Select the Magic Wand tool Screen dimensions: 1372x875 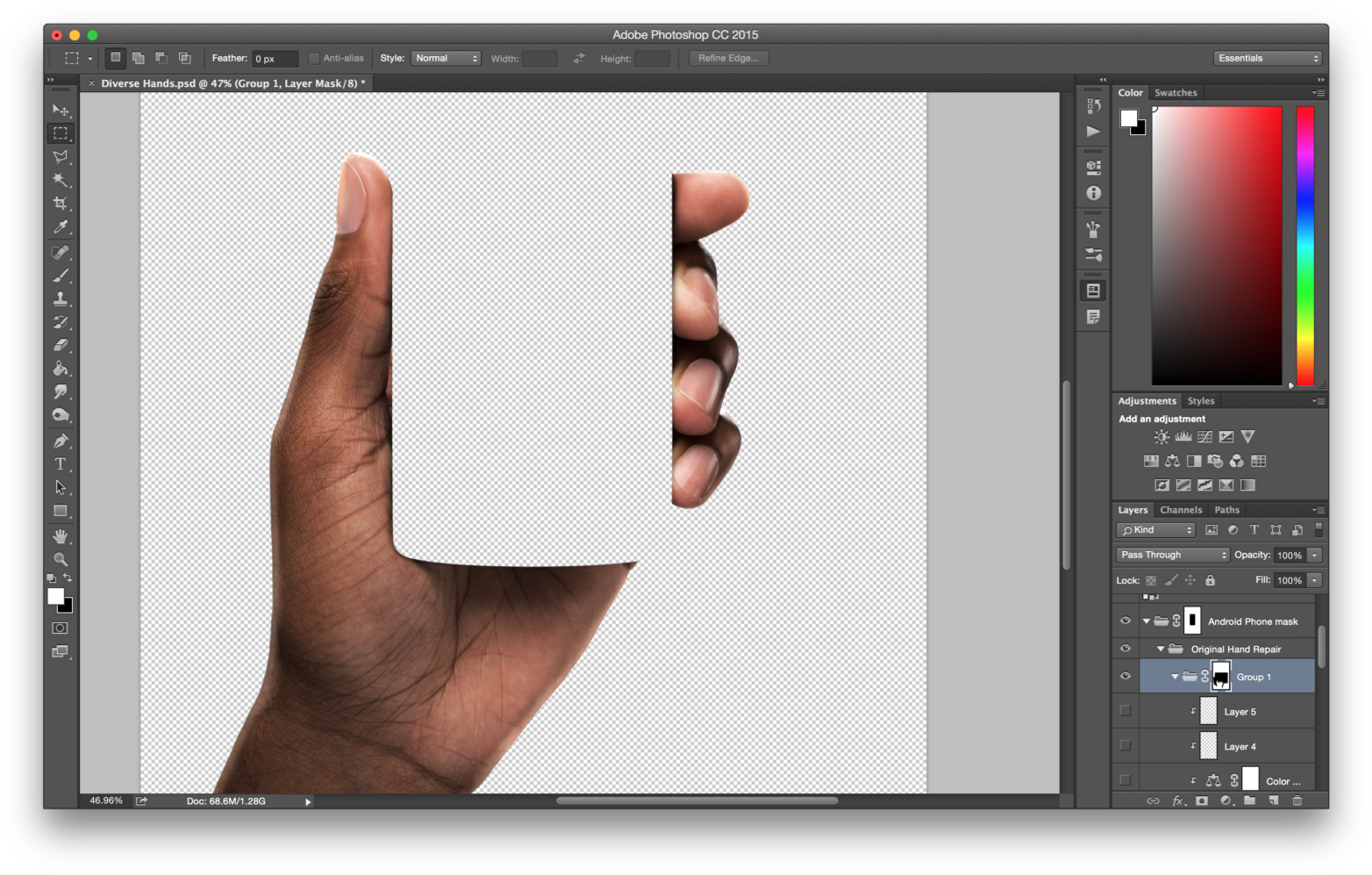[x=61, y=180]
